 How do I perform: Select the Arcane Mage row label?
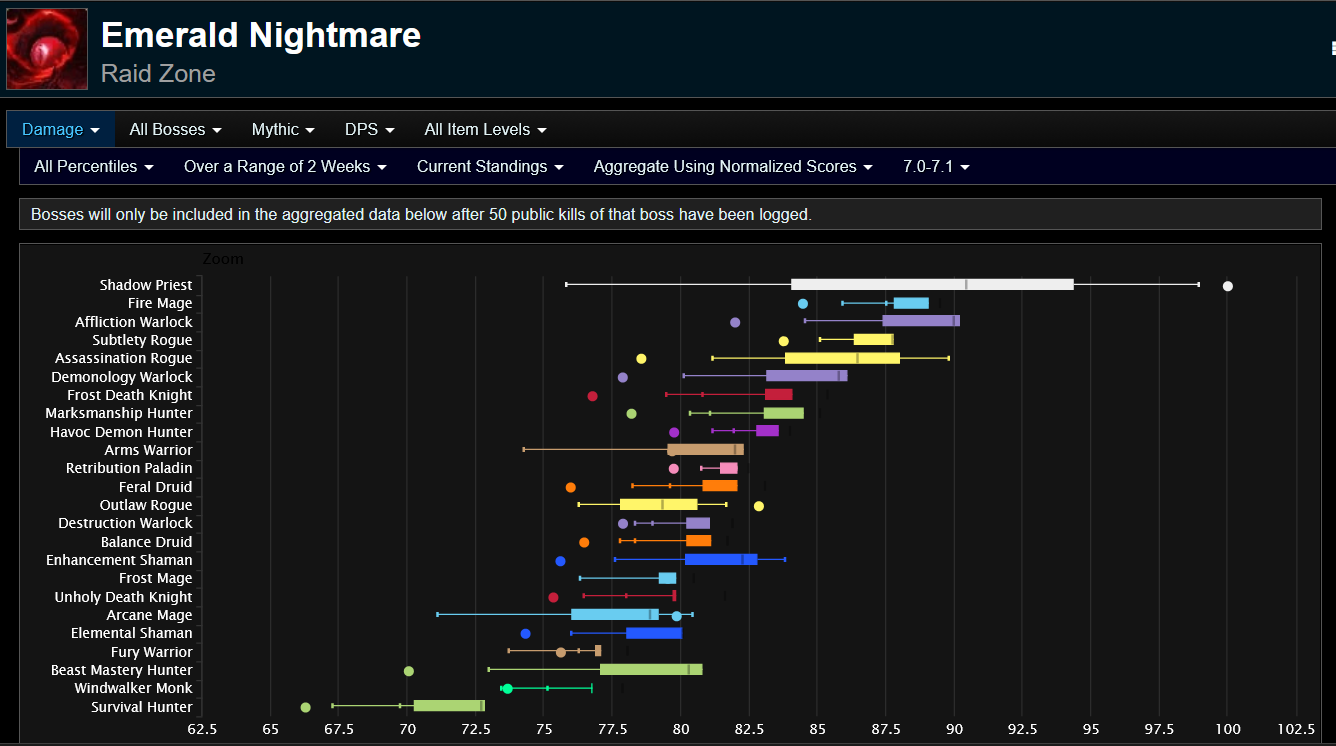[150, 615]
